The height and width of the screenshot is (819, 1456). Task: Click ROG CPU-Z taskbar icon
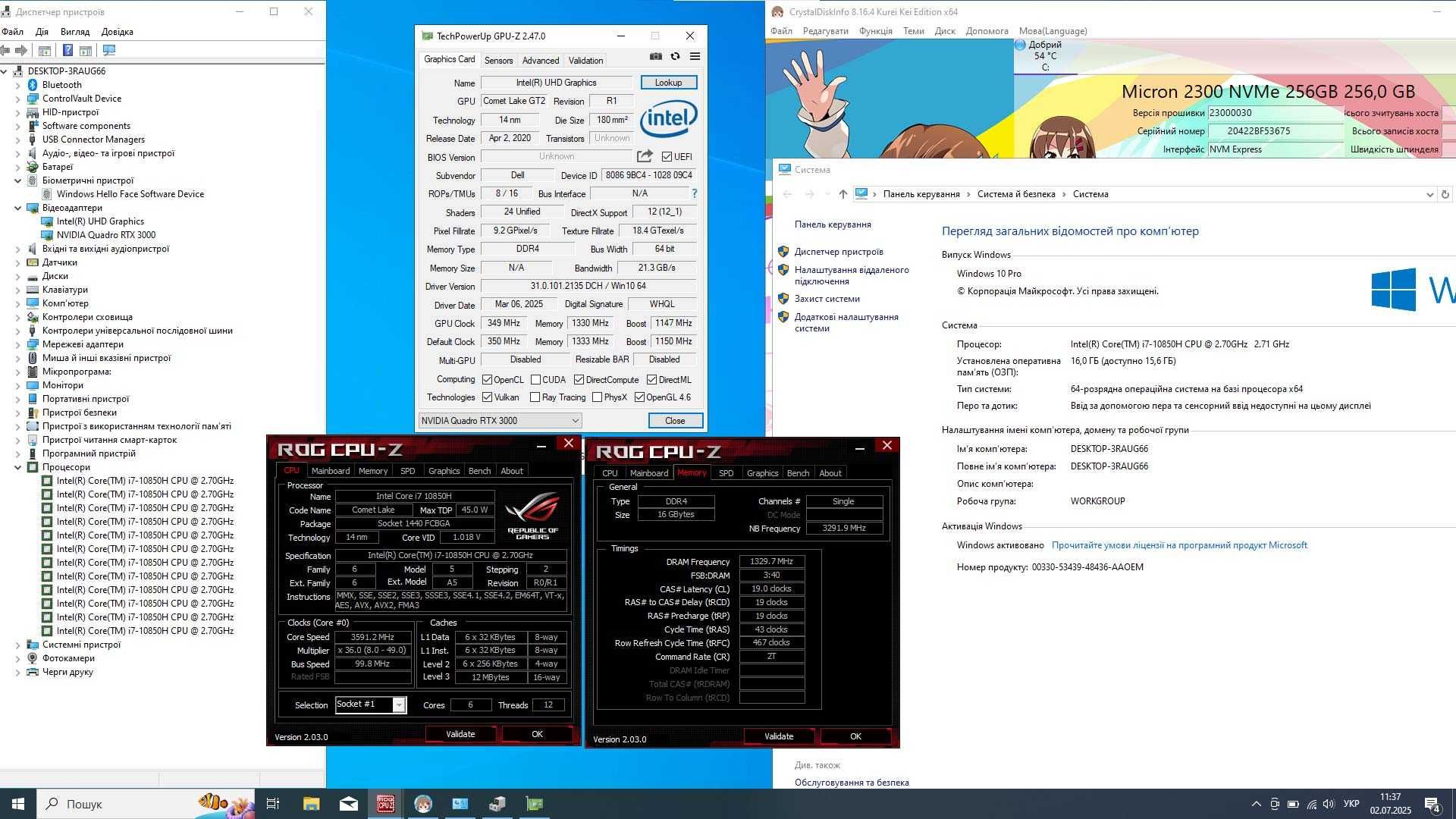(386, 804)
